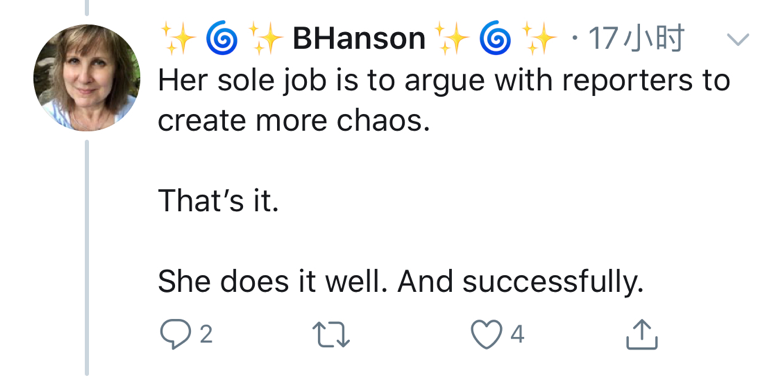This screenshot has height=383, width=781.
Task: Open the share tweet upload icon
Action: 642,334
